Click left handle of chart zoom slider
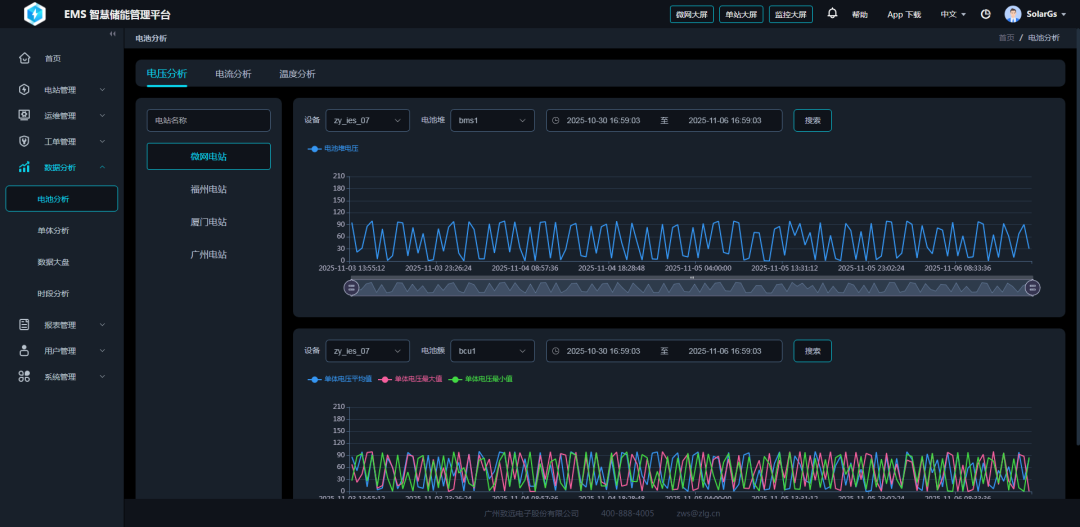This screenshot has width=1080, height=527. [351, 288]
